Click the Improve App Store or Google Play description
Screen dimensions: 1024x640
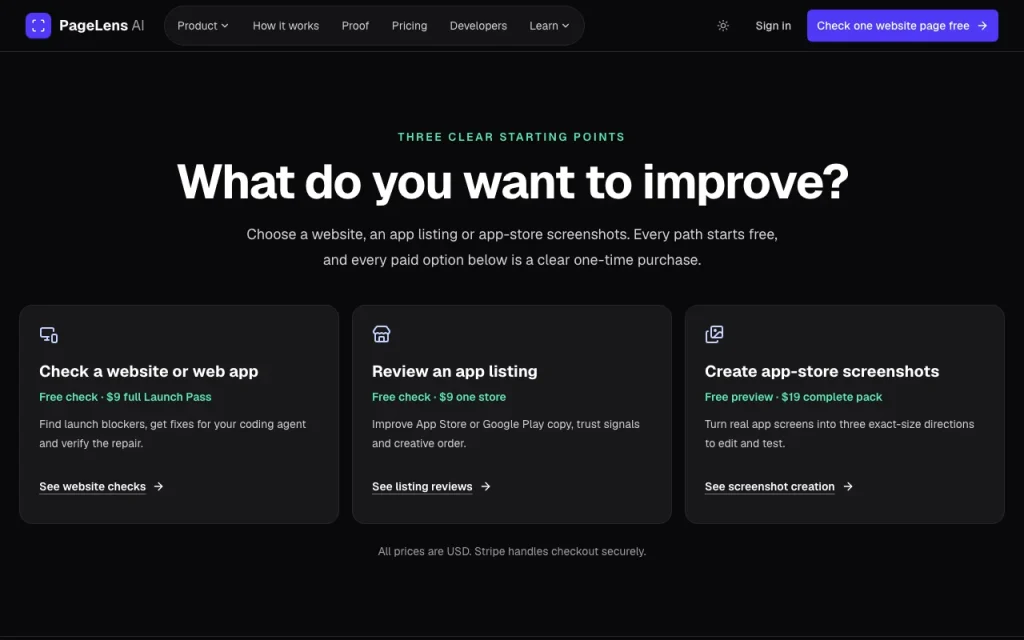pyautogui.click(x=506, y=434)
